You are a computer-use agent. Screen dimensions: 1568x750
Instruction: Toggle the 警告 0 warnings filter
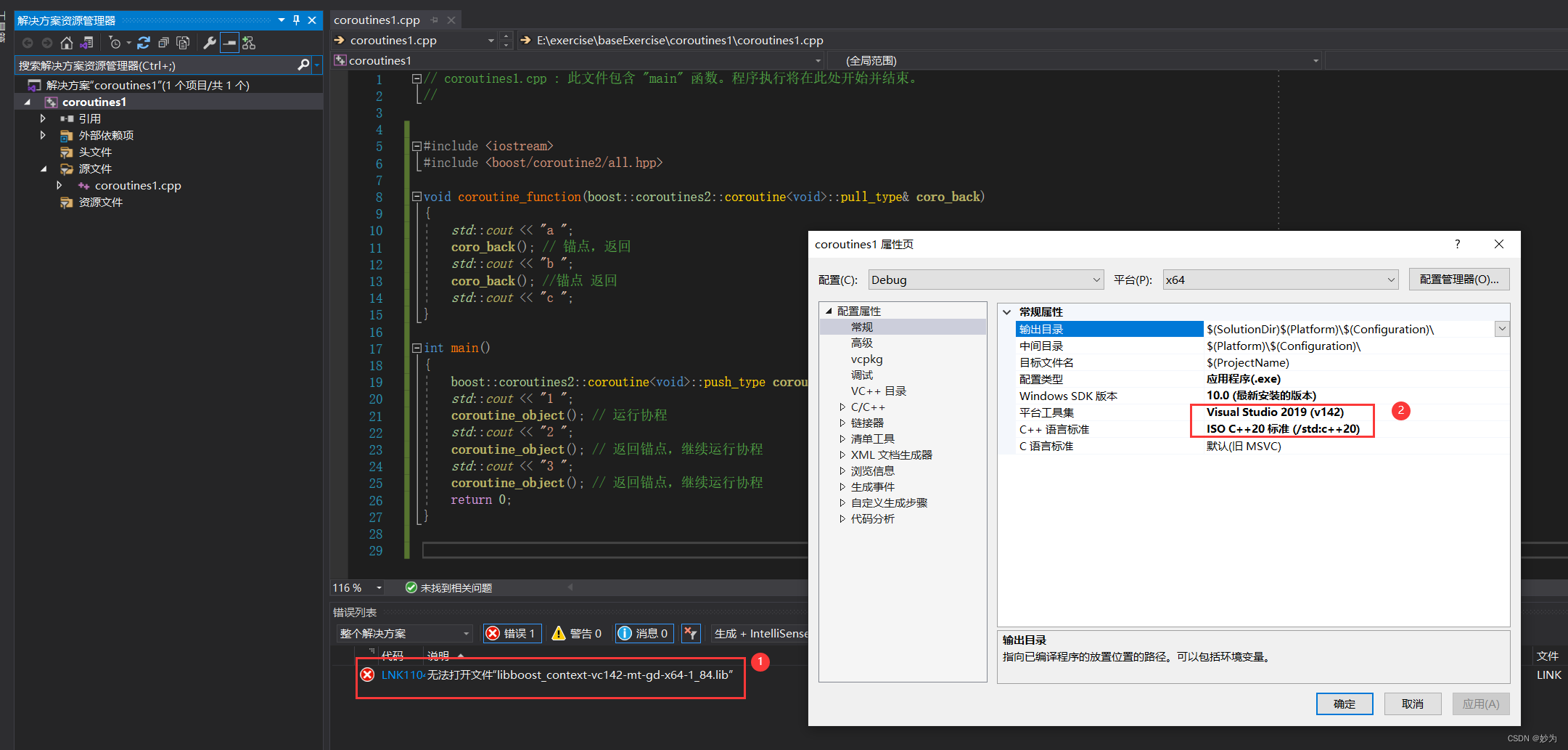pyautogui.click(x=577, y=633)
